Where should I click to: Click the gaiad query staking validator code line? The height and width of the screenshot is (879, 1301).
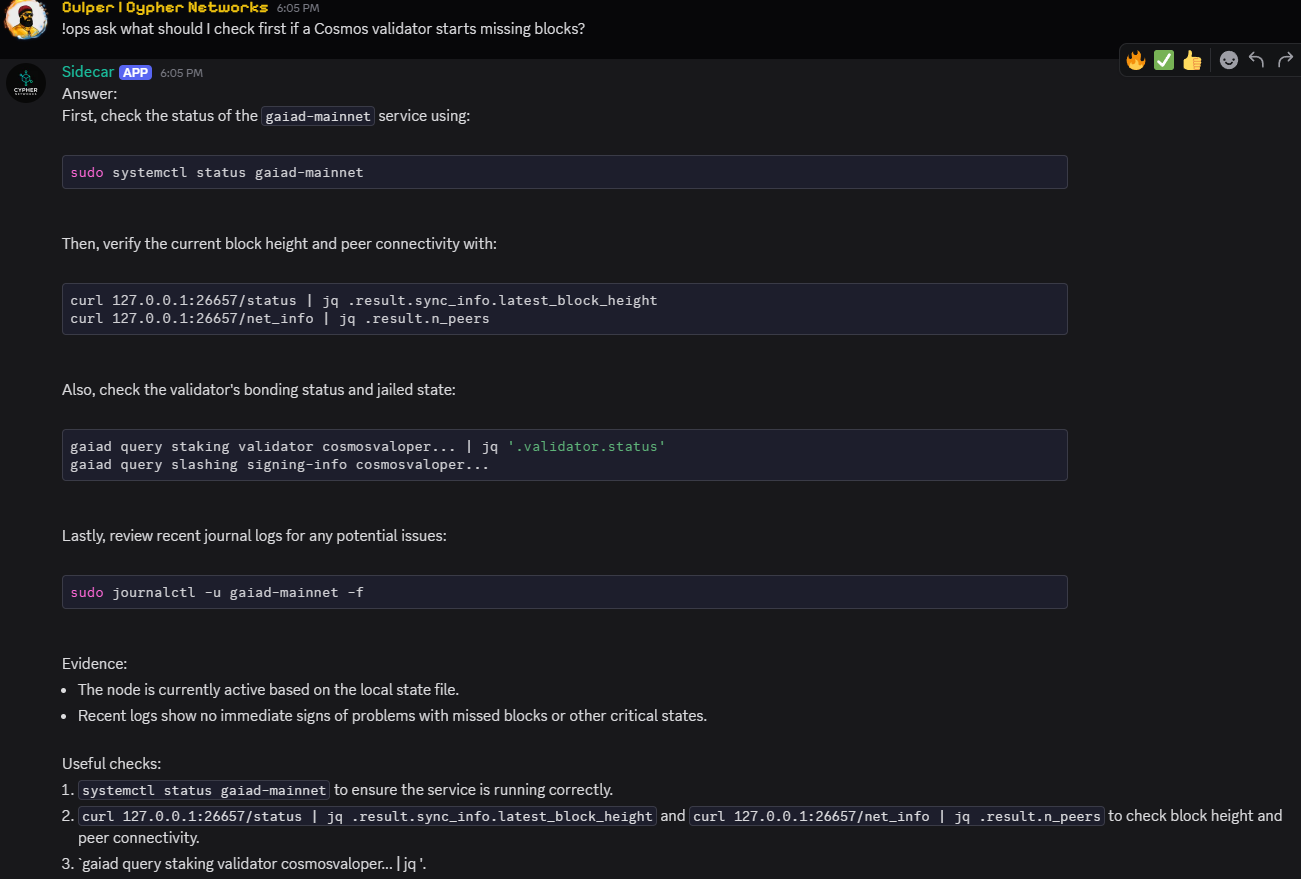point(368,446)
